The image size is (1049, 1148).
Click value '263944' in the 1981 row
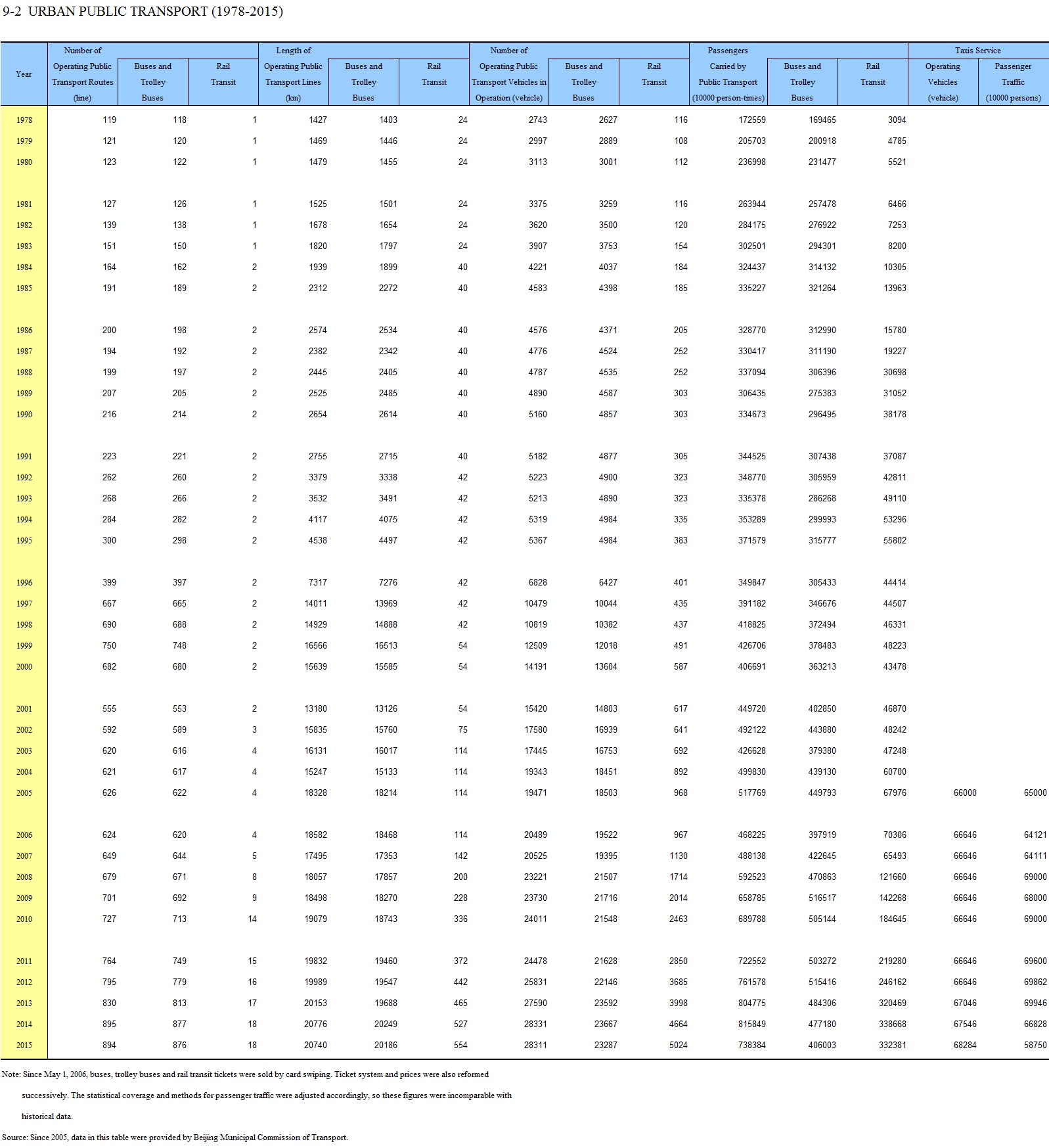752,204
